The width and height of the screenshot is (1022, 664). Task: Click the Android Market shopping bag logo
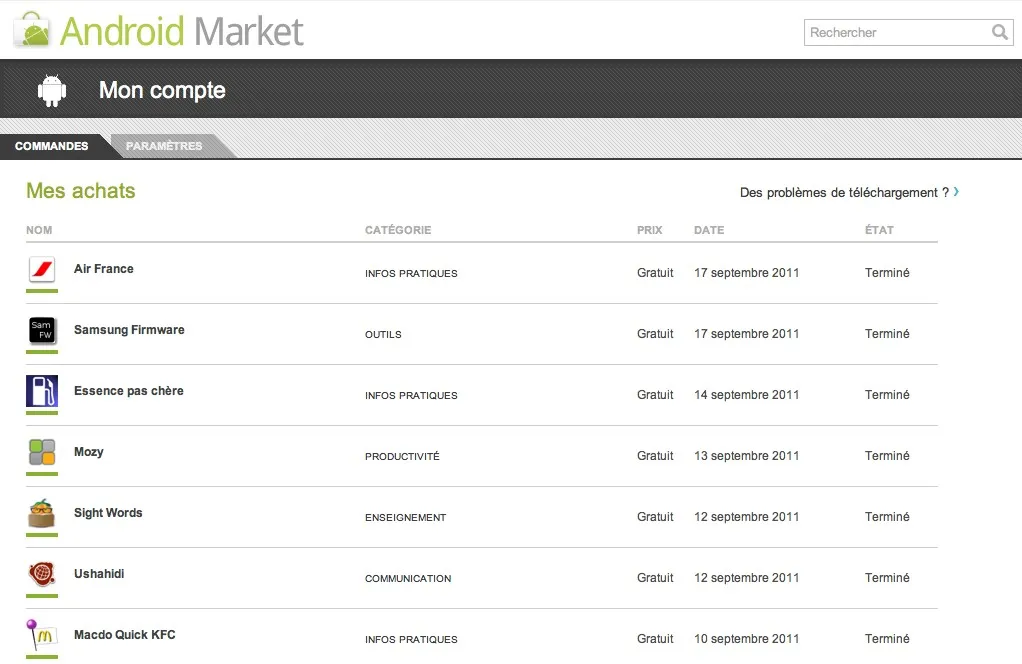(32, 30)
